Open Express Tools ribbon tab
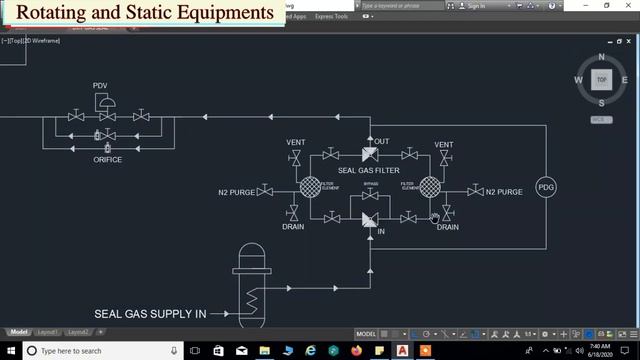Screen dimensions: 640x360 coord(331,16)
